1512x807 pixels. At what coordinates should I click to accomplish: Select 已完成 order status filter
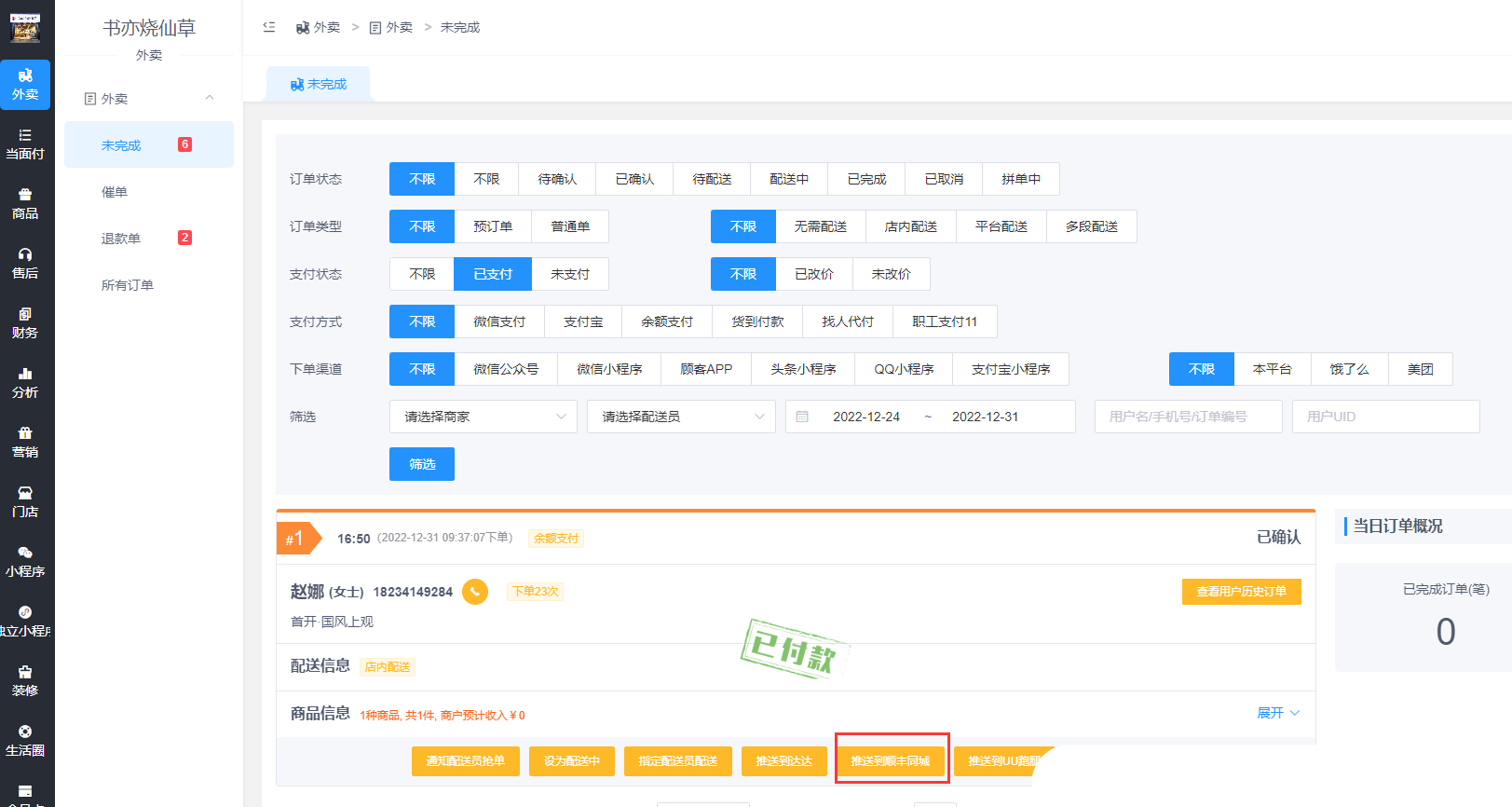pyautogui.click(x=866, y=179)
